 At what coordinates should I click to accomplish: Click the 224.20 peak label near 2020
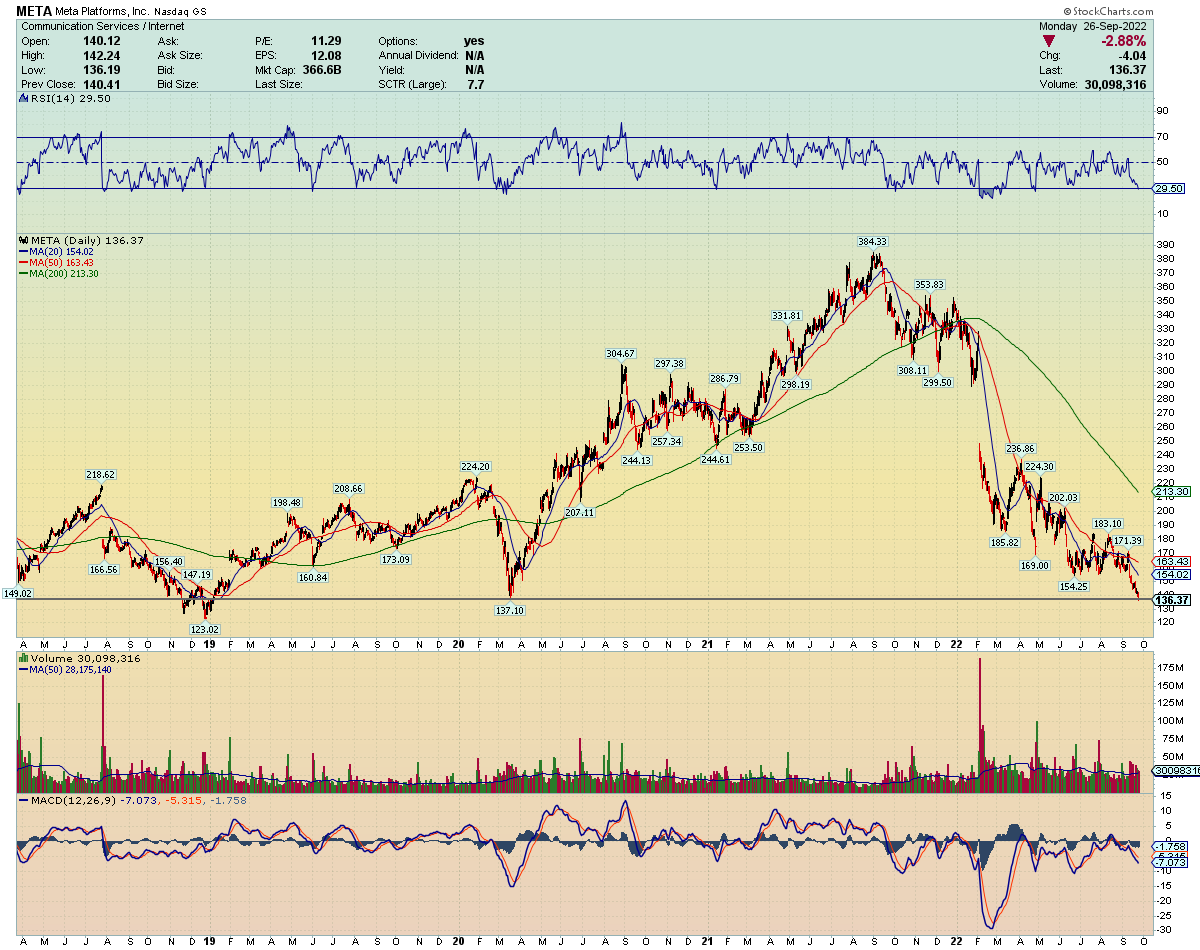coord(475,466)
